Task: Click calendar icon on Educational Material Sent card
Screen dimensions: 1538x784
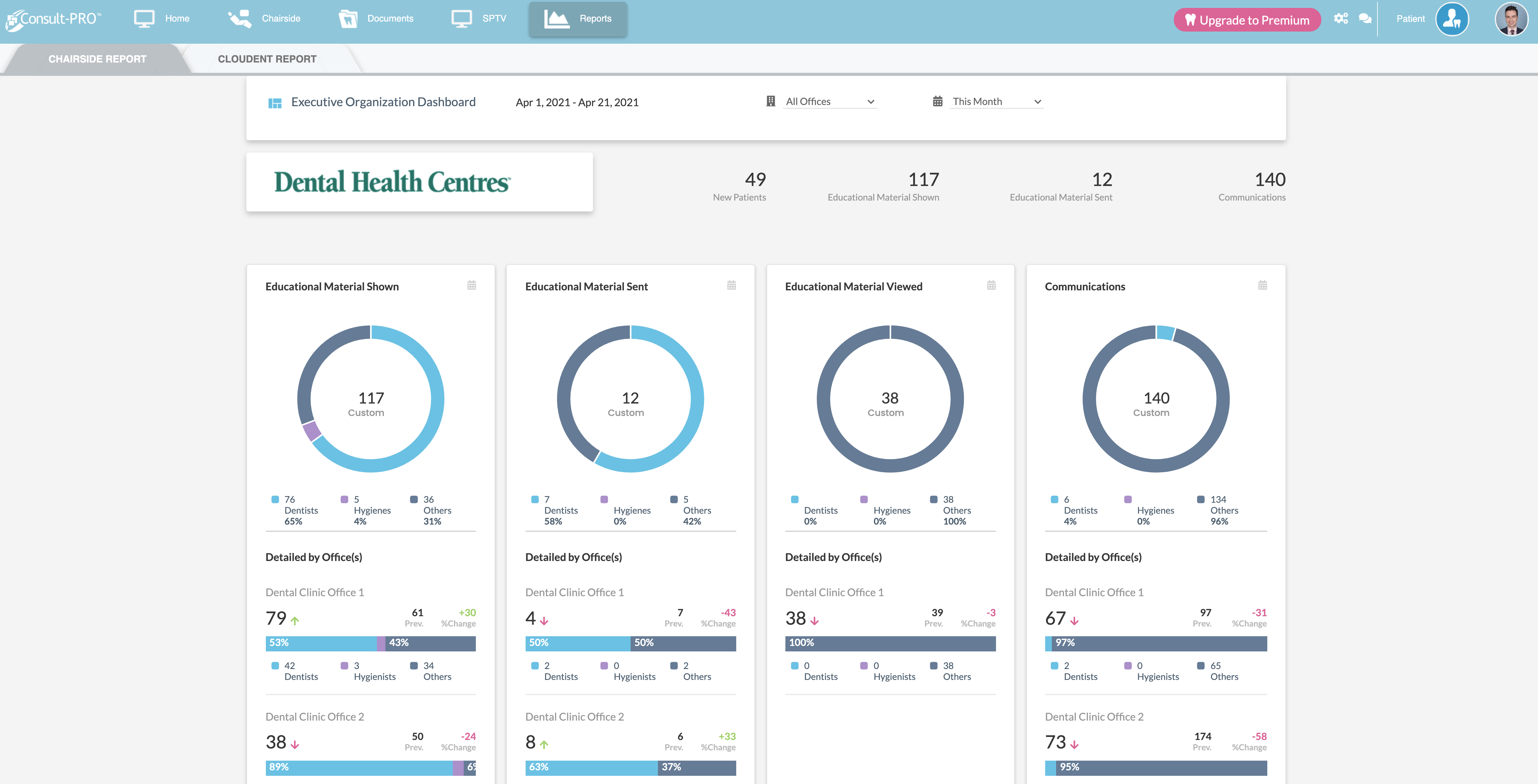Action: coord(731,286)
